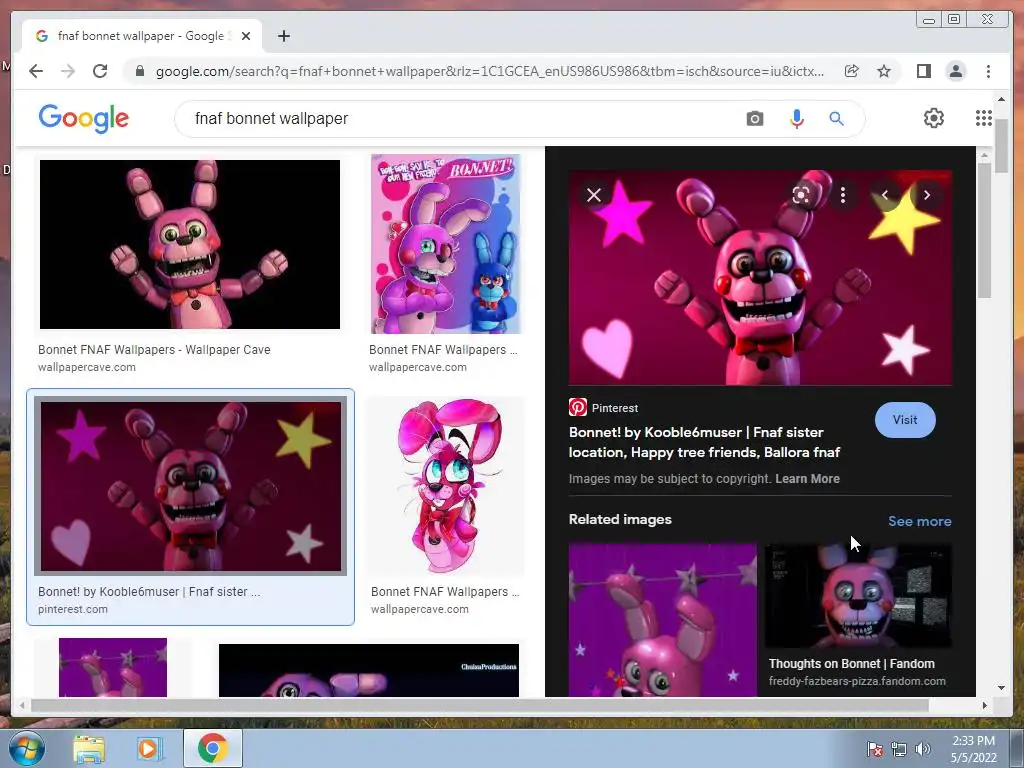Select the BONNET! pink cartoon thumbnail
Viewport: 1024px width, 768px height.
pyautogui.click(x=445, y=244)
